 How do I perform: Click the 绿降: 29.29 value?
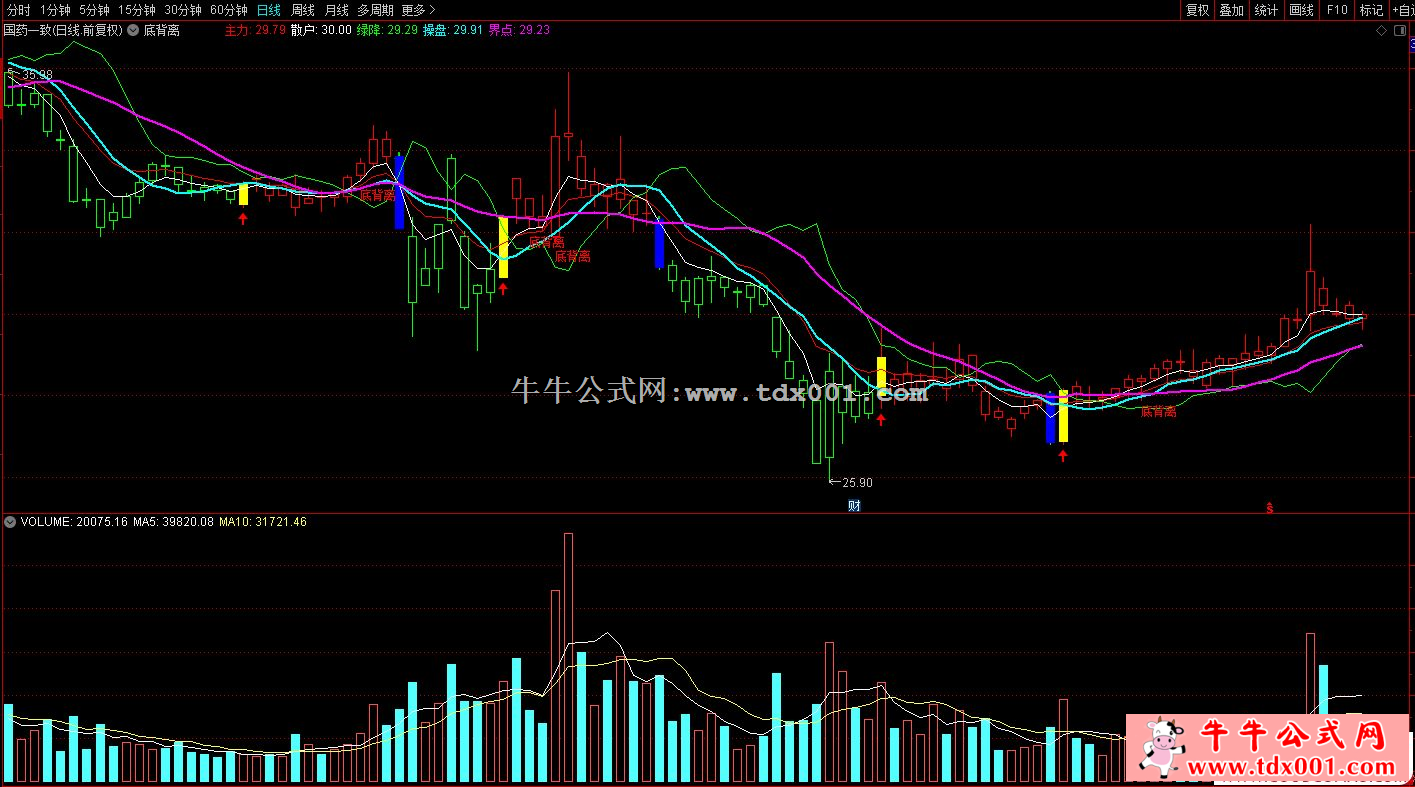click(x=387, y=31)
